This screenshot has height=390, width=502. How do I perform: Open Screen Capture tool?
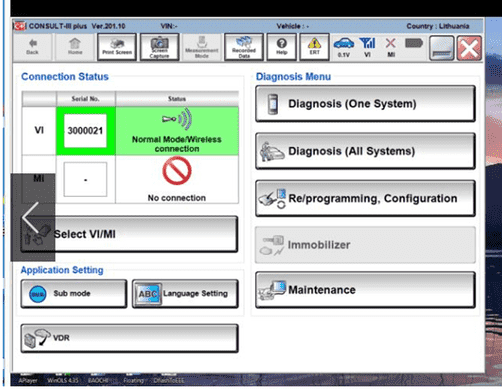160,47
